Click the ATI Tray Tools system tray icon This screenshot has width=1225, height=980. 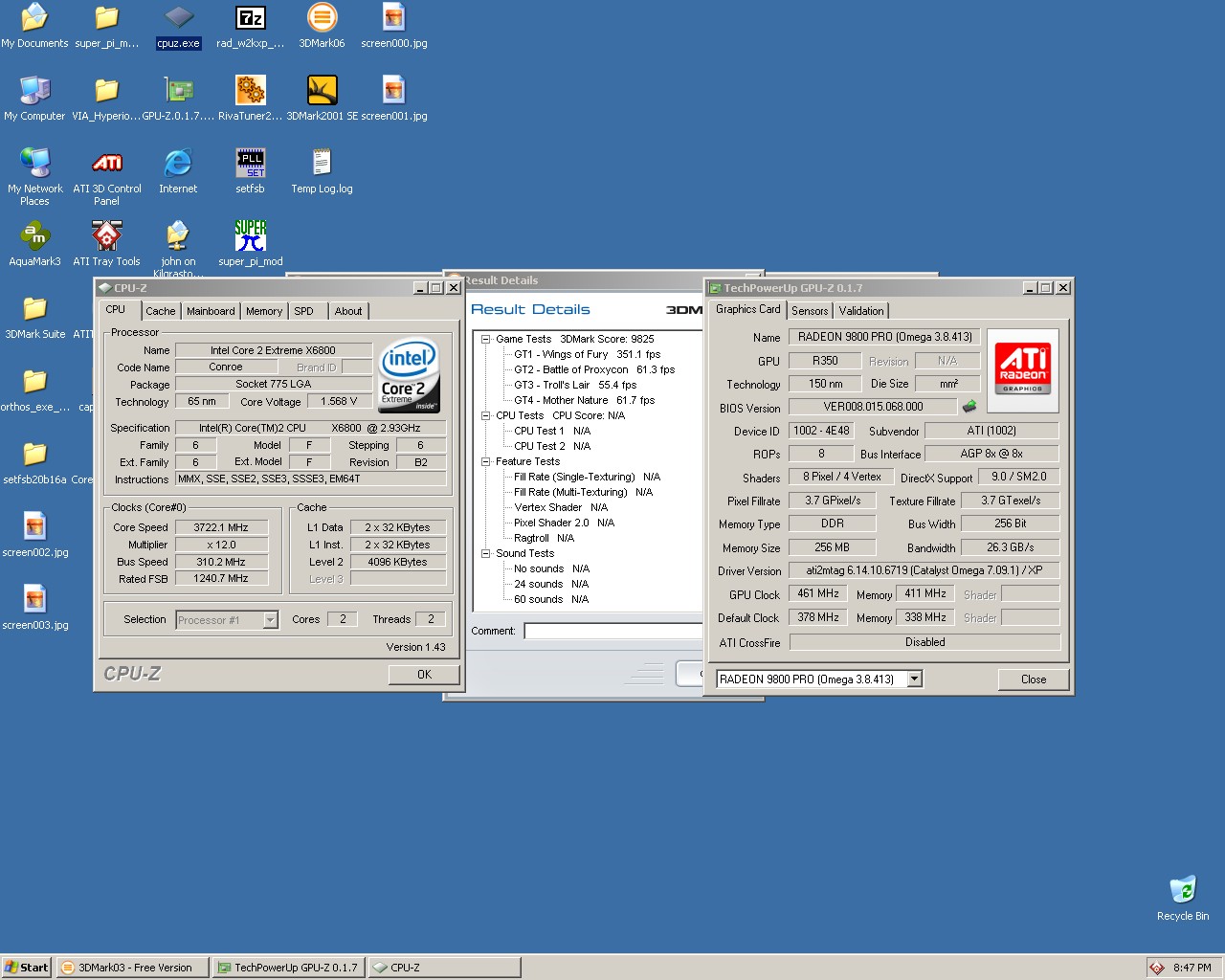click(x=1156, y=968)
